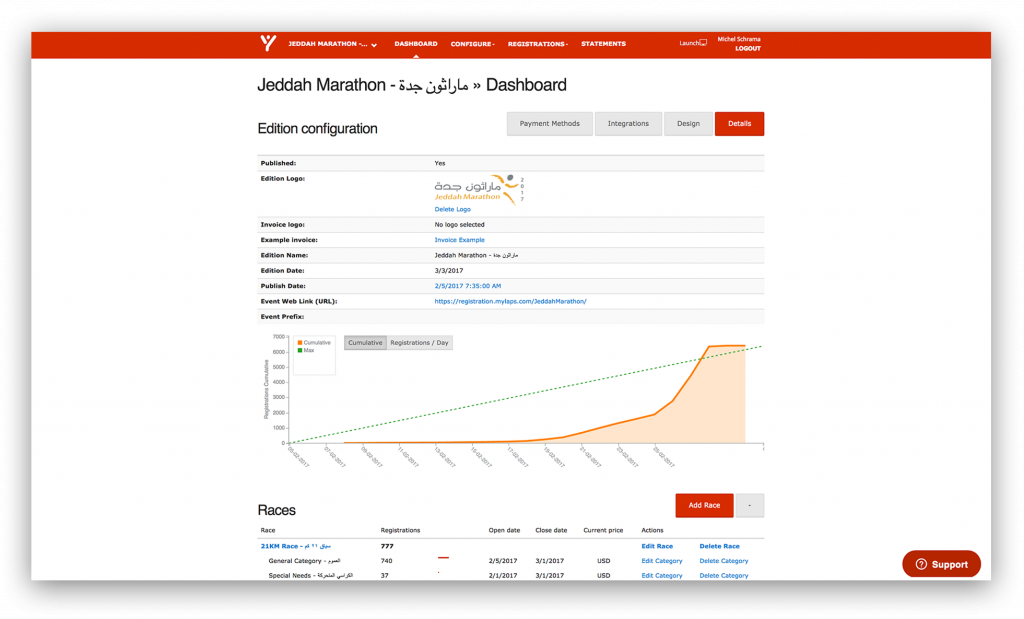Switch chart to Registrations / Day view
Viewport: 1024px width, 619px height.
coord(419,343)
